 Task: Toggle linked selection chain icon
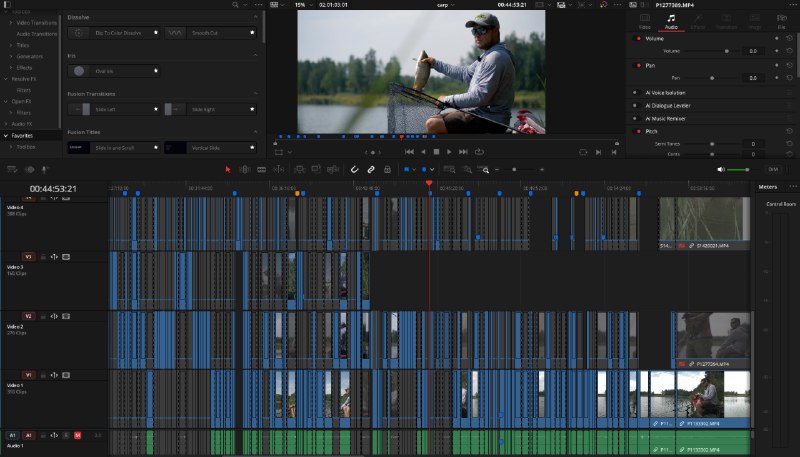371,169
